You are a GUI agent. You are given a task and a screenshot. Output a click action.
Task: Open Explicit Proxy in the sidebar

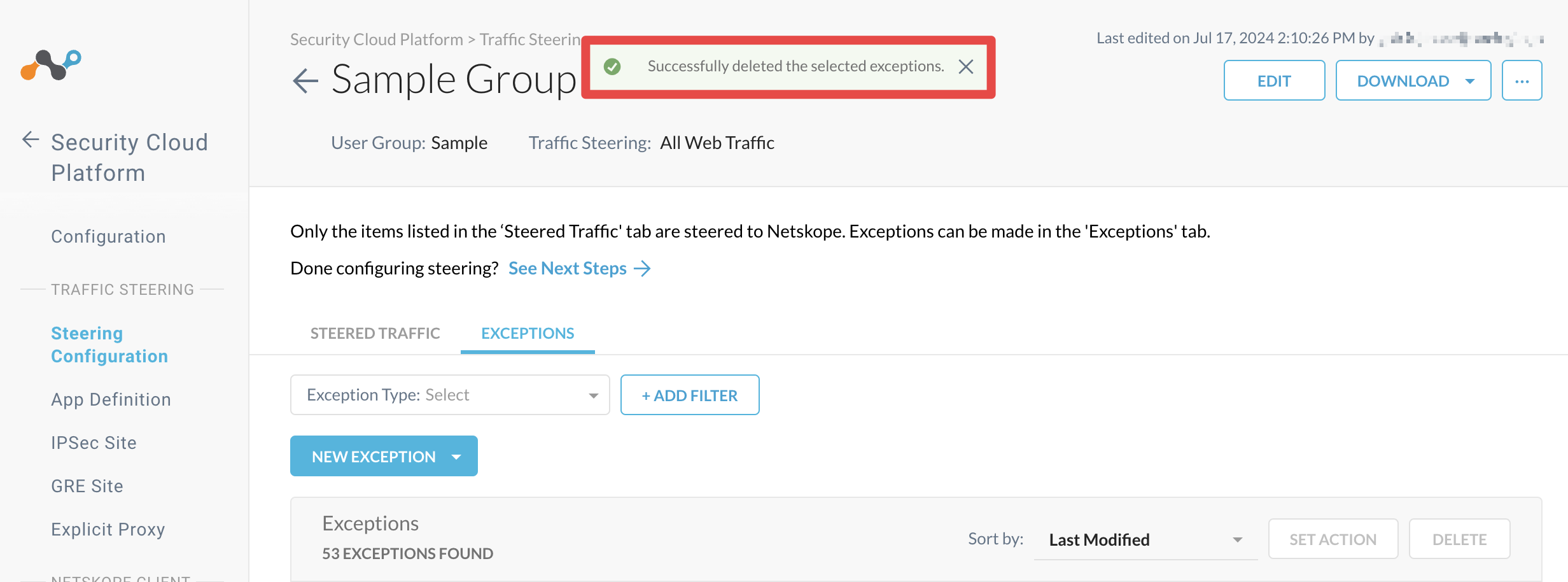[x=108, y=529]
